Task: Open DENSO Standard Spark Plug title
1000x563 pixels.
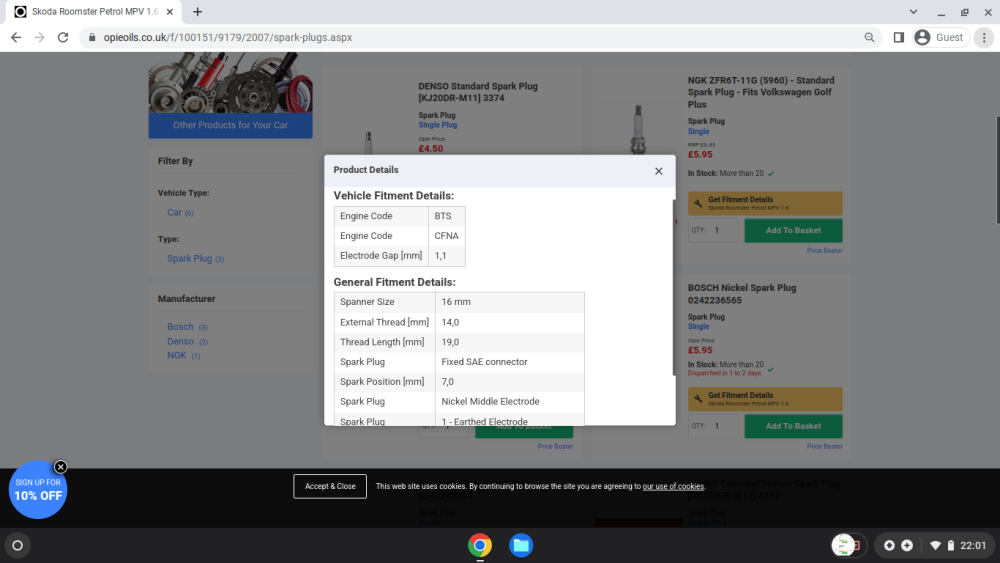Action: (478, 92)
